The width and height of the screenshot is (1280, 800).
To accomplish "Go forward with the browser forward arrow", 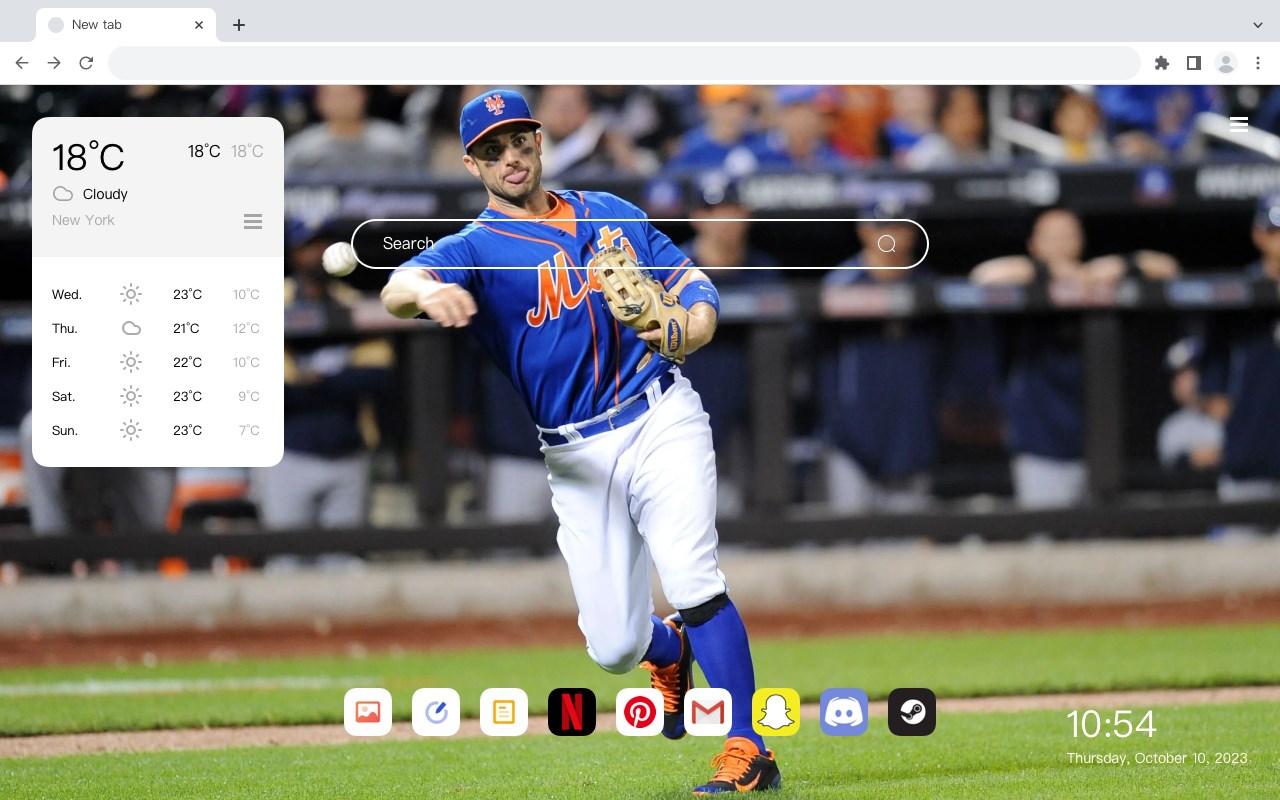I will point(54,63).
